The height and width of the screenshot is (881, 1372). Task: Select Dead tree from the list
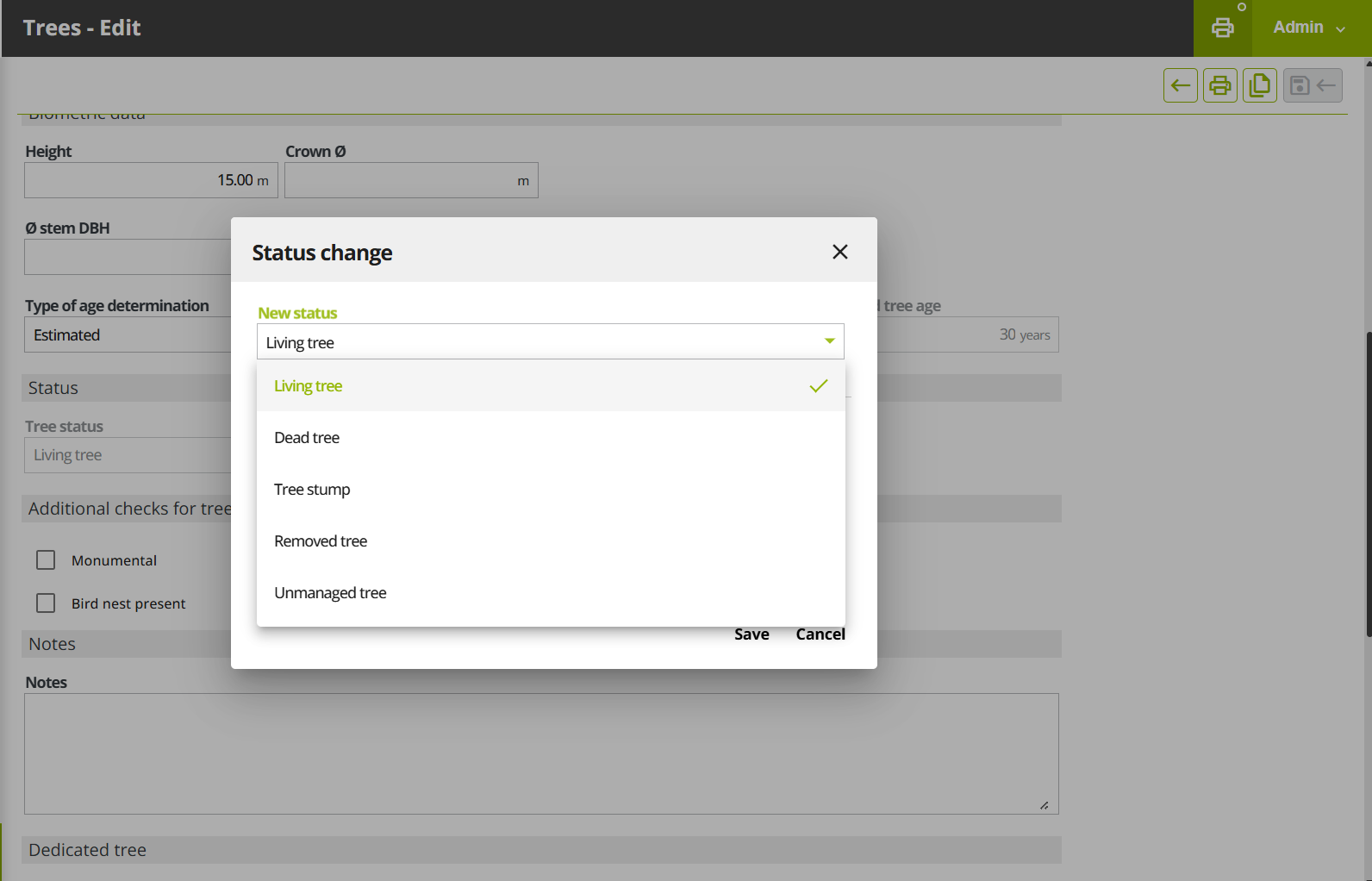307,438
